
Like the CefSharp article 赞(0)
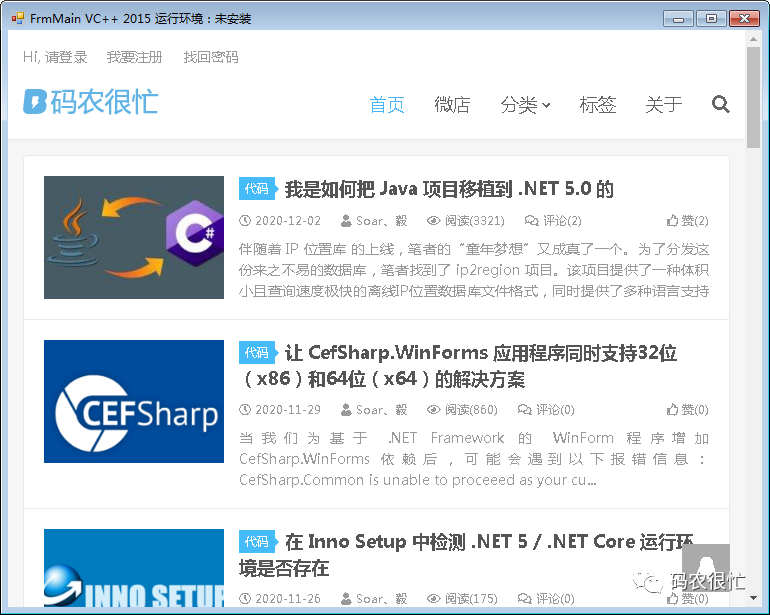click(x=688, y=409)
